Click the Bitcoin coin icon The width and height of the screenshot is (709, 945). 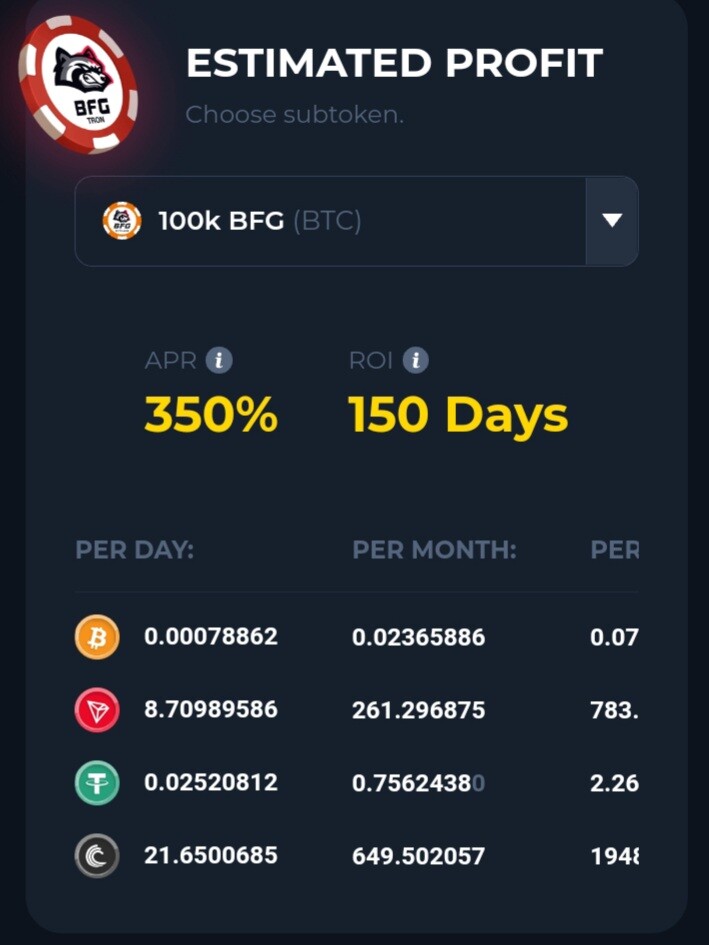[x=97, y=636]
